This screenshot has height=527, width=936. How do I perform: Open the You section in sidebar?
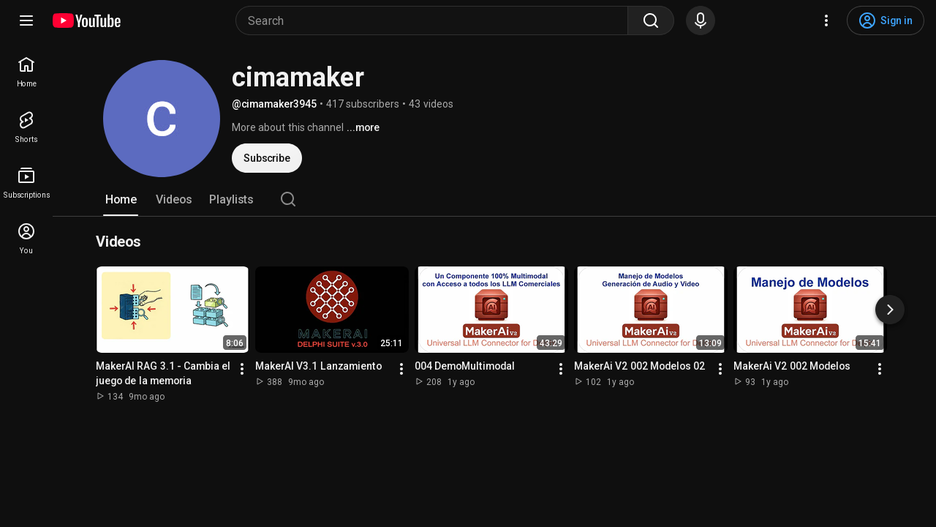(26, 238)
